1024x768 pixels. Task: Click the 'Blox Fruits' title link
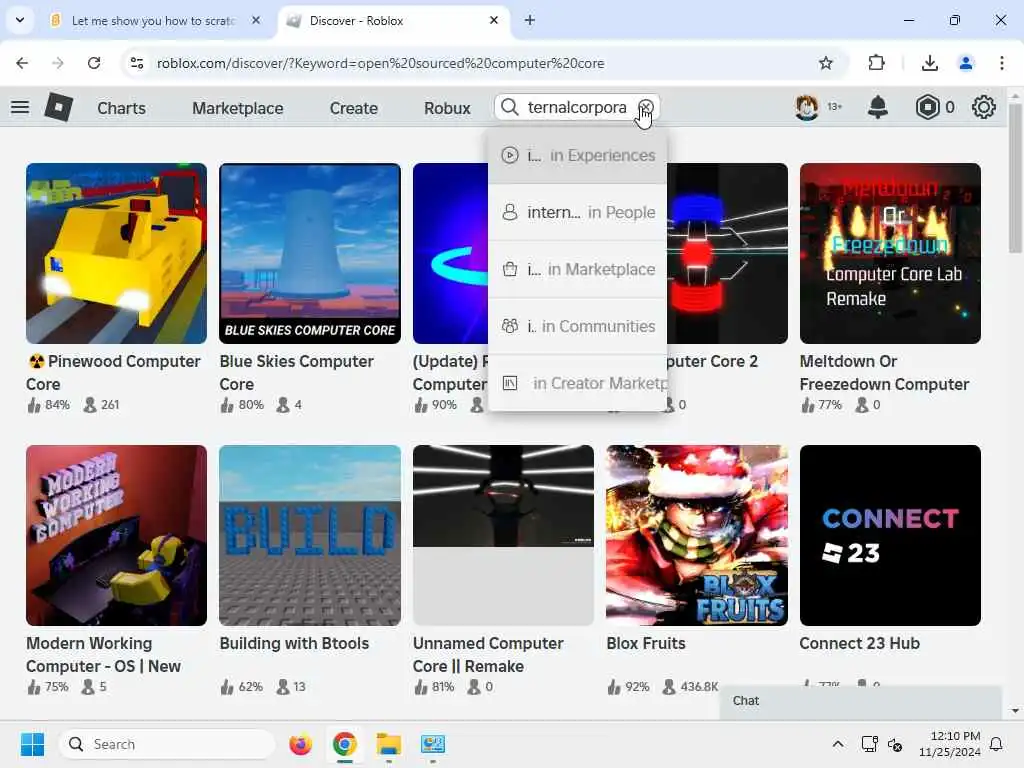pos(646,643)
